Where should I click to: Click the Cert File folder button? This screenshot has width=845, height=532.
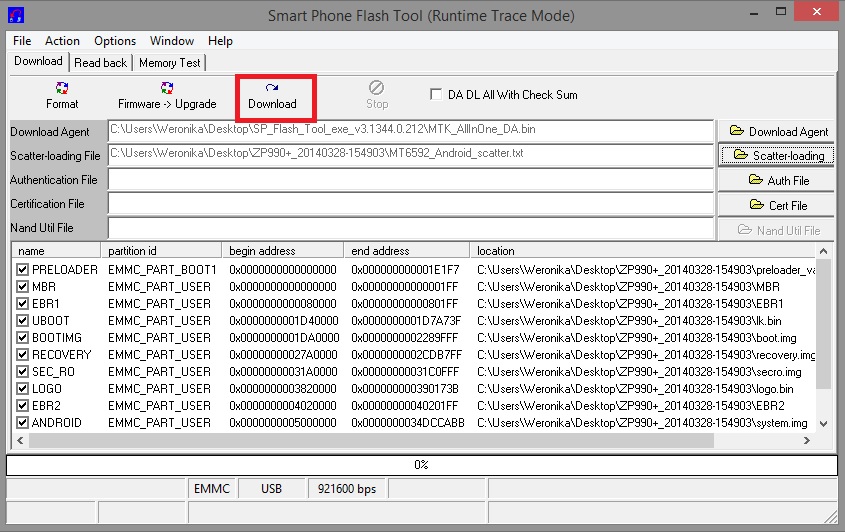(778, 205)
